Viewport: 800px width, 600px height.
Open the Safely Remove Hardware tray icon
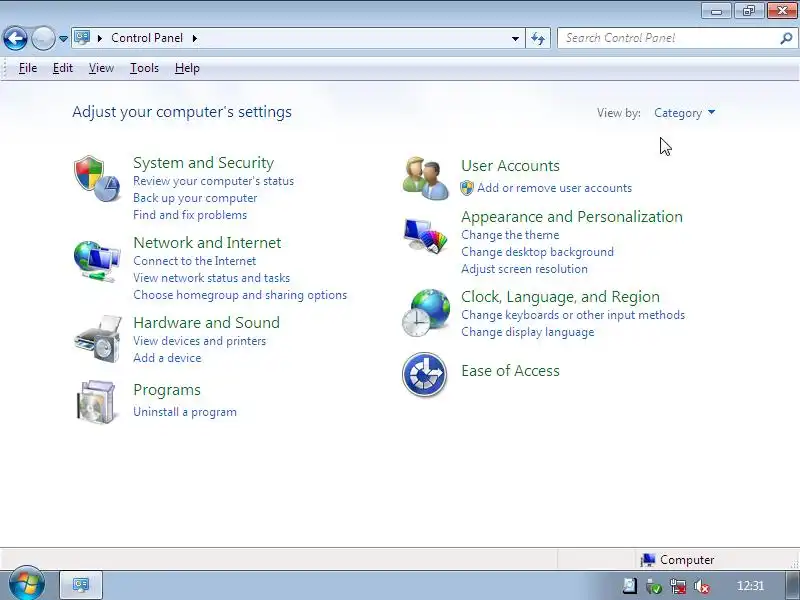[654, 586]
